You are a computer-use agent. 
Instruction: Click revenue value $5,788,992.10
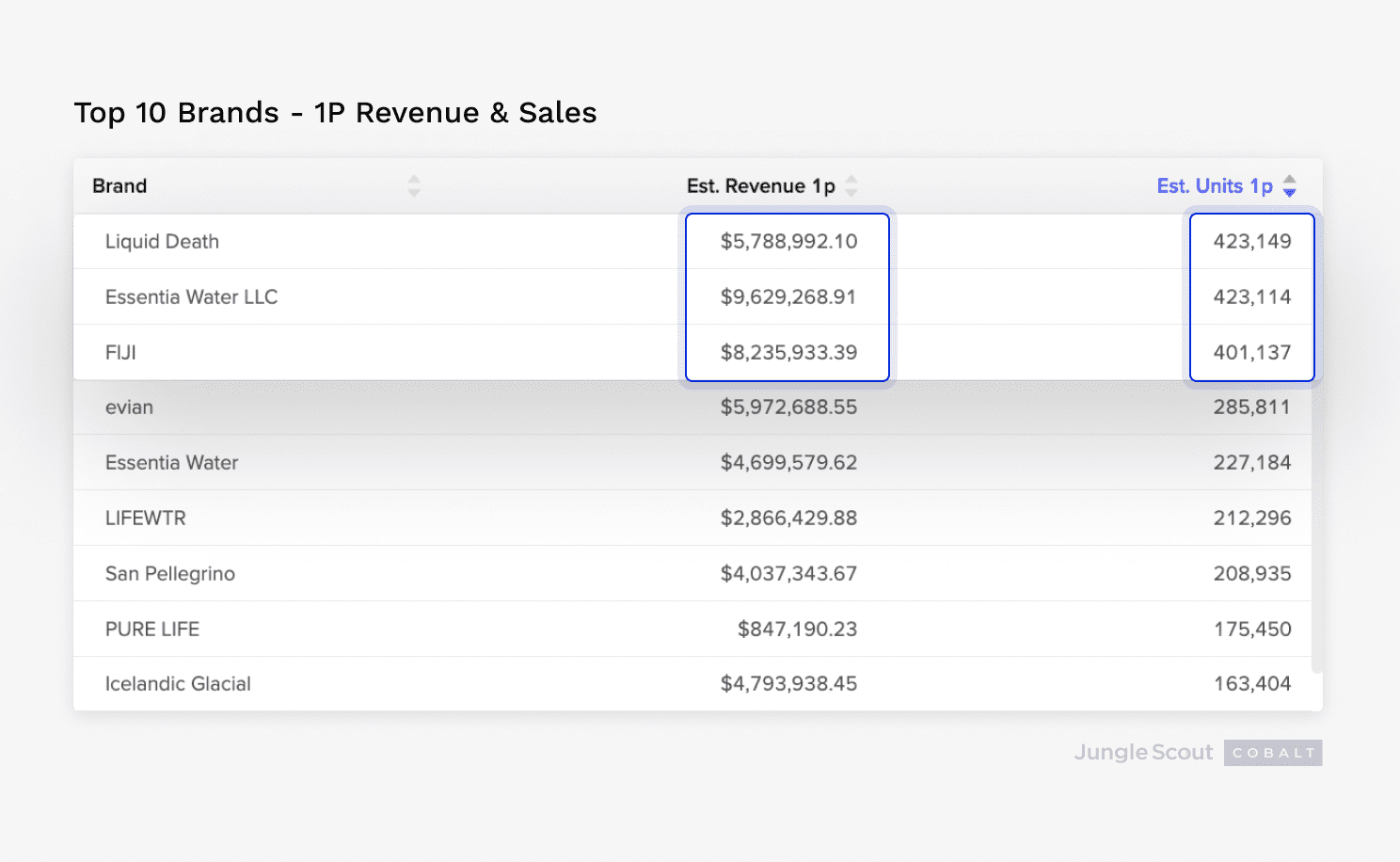coord(788,242)
